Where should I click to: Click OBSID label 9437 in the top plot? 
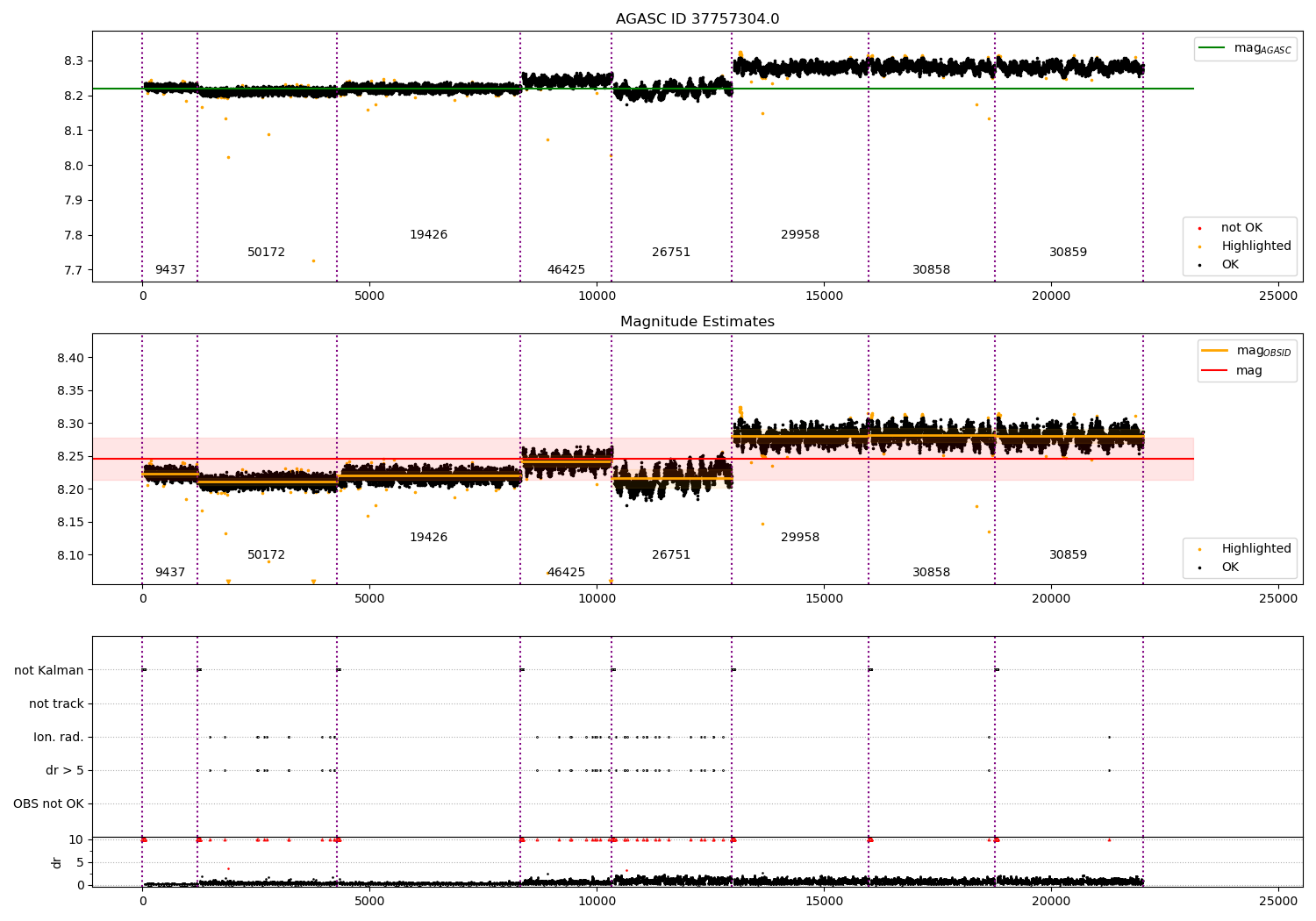pyautogui.click(x=170, y=270)
